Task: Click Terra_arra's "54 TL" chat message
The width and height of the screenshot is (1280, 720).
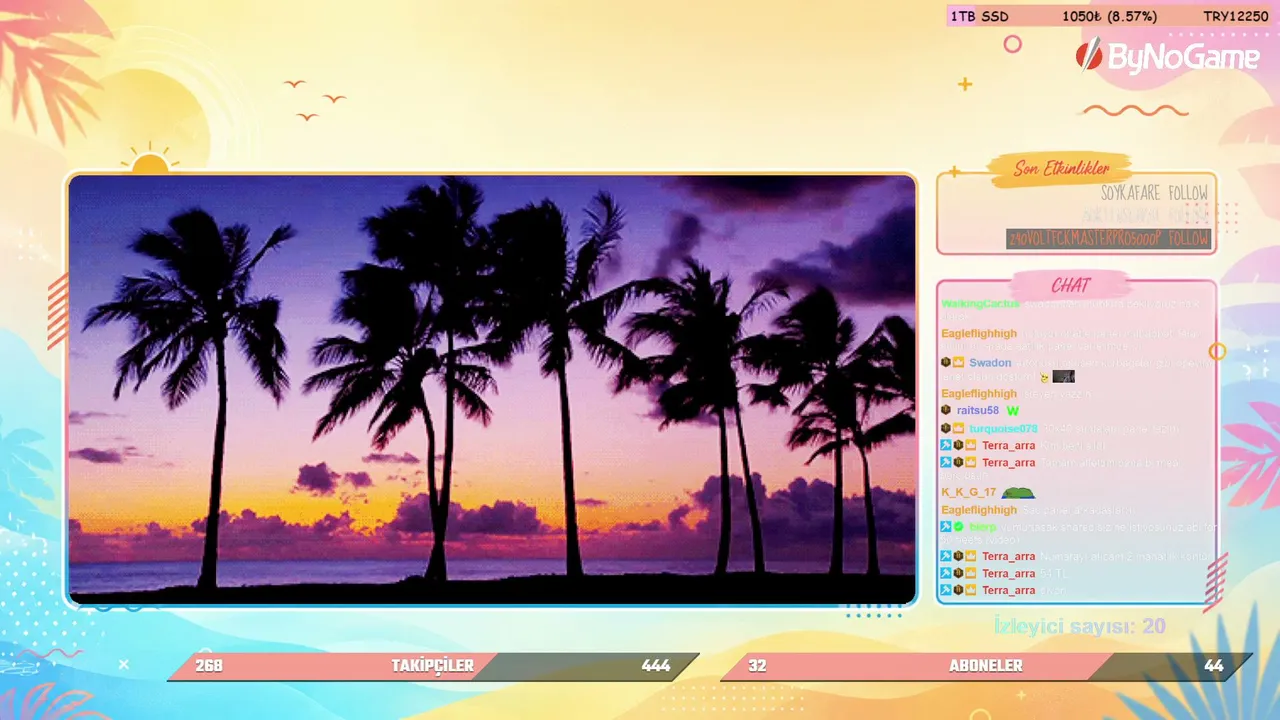Action: tap(1052, 573)
